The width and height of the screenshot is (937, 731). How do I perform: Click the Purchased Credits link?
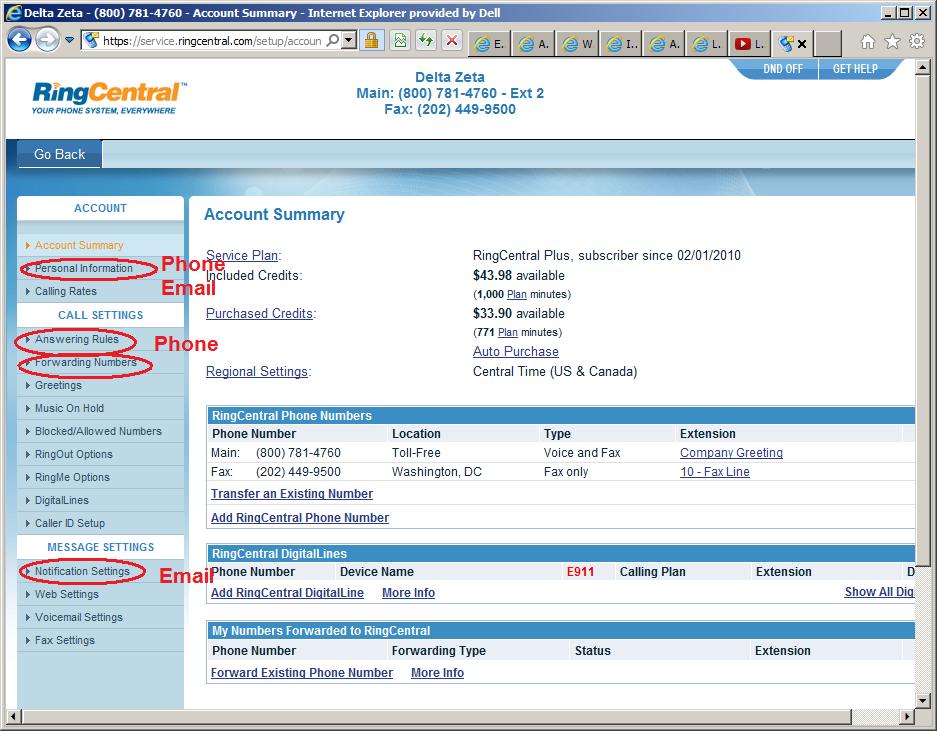(x=259, y=313)
